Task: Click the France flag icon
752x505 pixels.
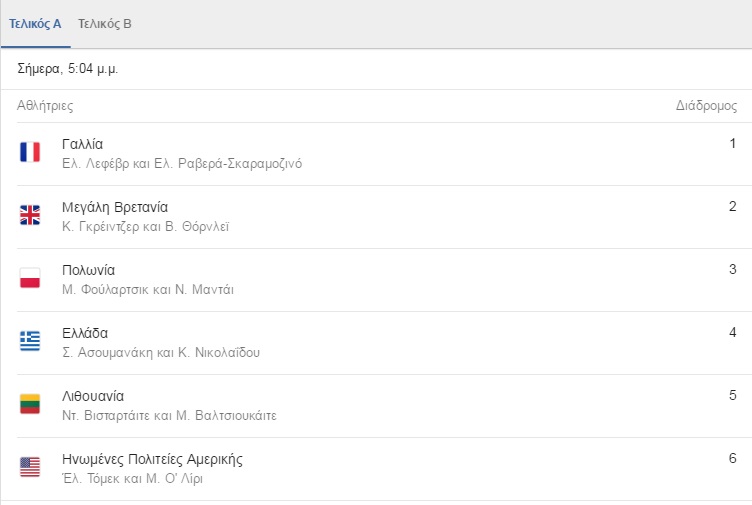Action: pyautogui.click(x=30, y=152)
